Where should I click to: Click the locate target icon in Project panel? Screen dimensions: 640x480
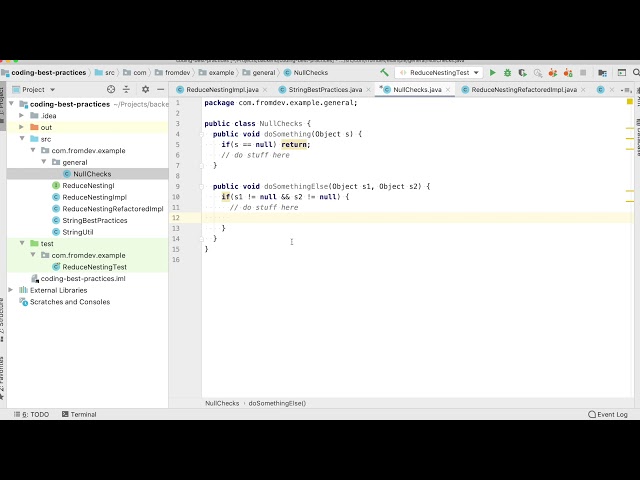coord(111,89)
